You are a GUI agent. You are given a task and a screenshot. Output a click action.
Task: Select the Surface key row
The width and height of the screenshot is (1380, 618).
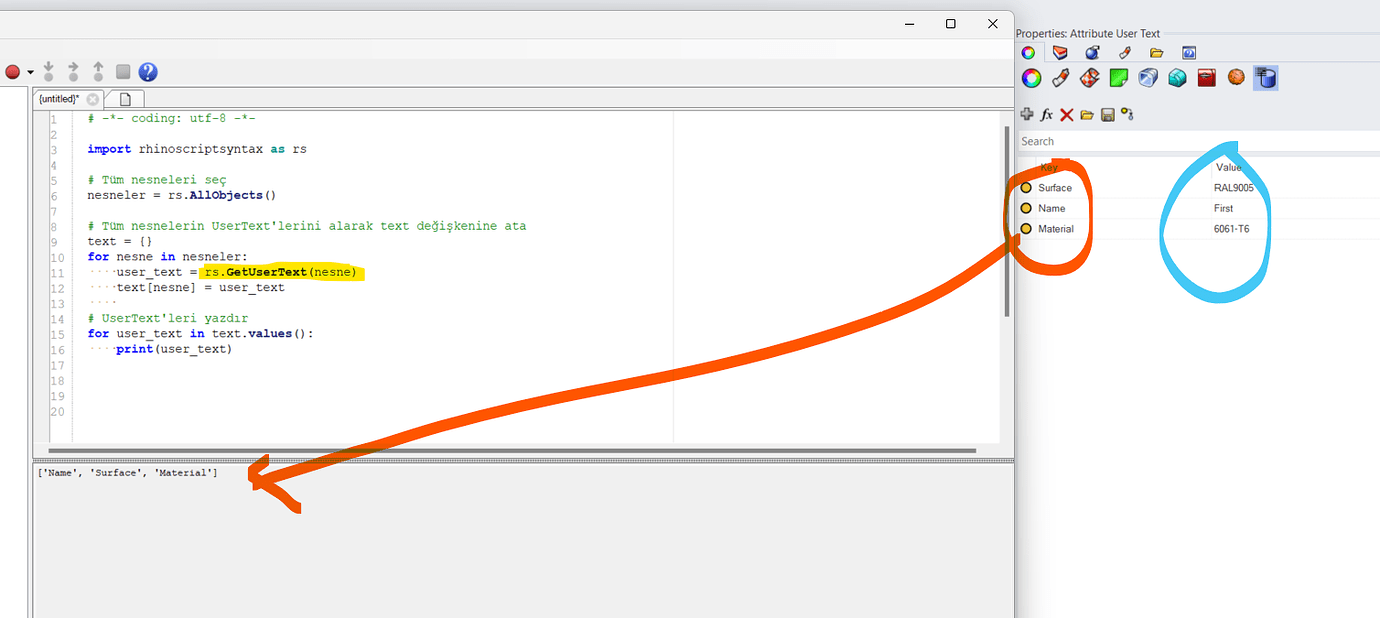point(1055,187)
